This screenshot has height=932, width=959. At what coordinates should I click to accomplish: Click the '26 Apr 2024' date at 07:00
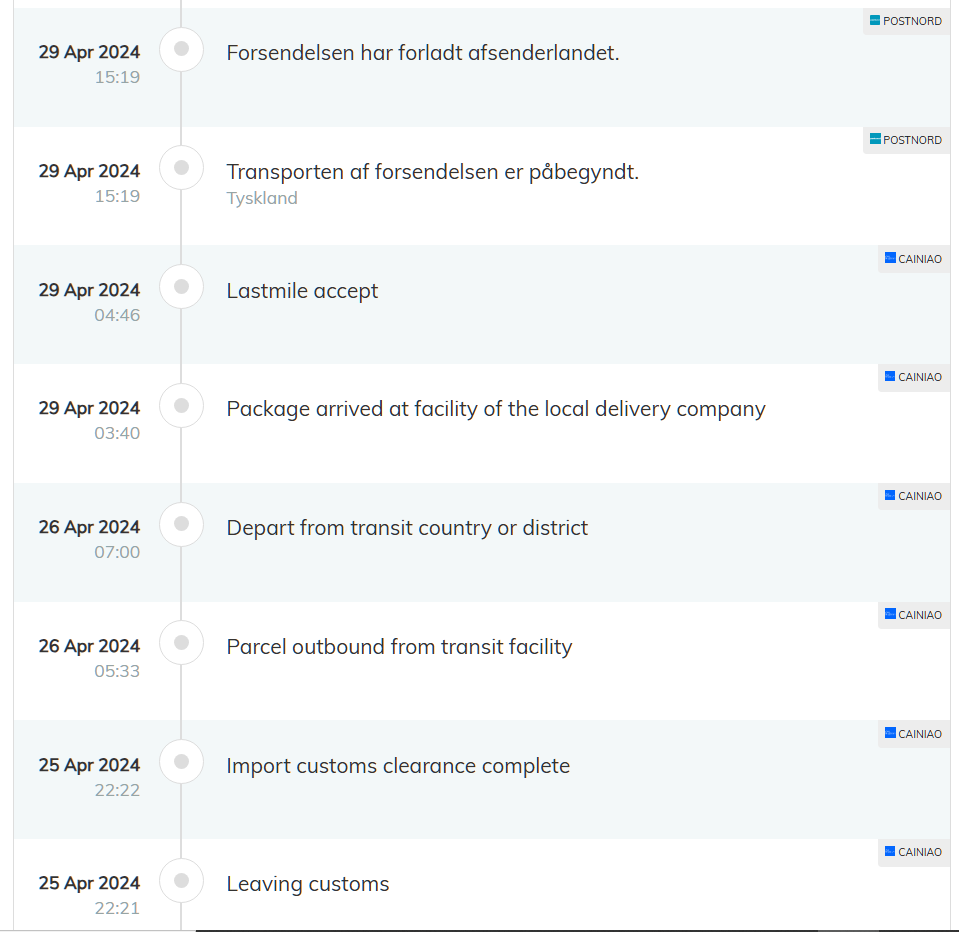[x=89, y=527]
